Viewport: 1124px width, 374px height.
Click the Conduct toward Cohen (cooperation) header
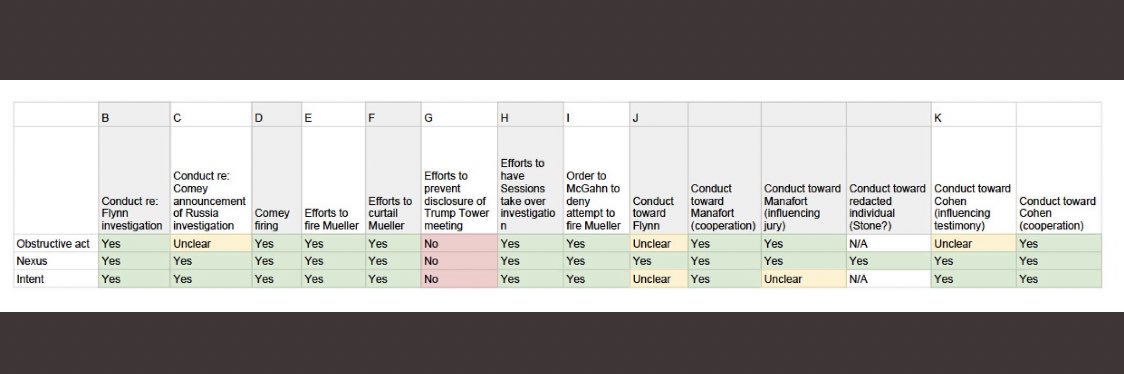click(x=1059, y=181)
